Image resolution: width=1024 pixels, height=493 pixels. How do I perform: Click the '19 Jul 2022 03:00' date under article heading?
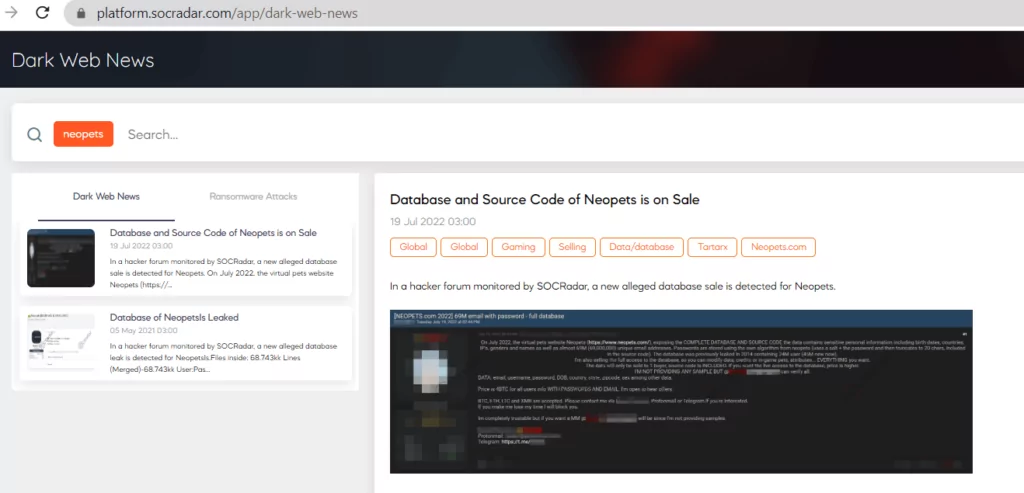coord(433,222)
